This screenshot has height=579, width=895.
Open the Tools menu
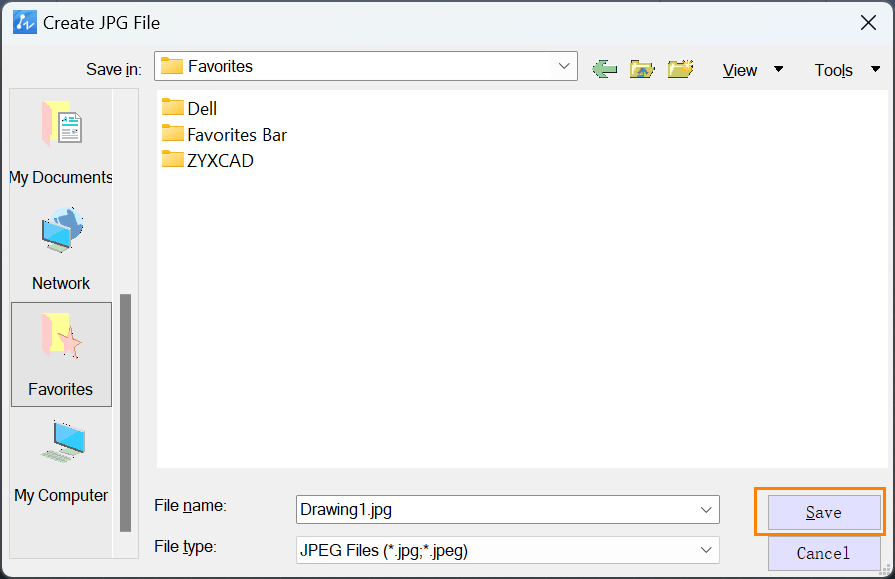coord(846,70)
